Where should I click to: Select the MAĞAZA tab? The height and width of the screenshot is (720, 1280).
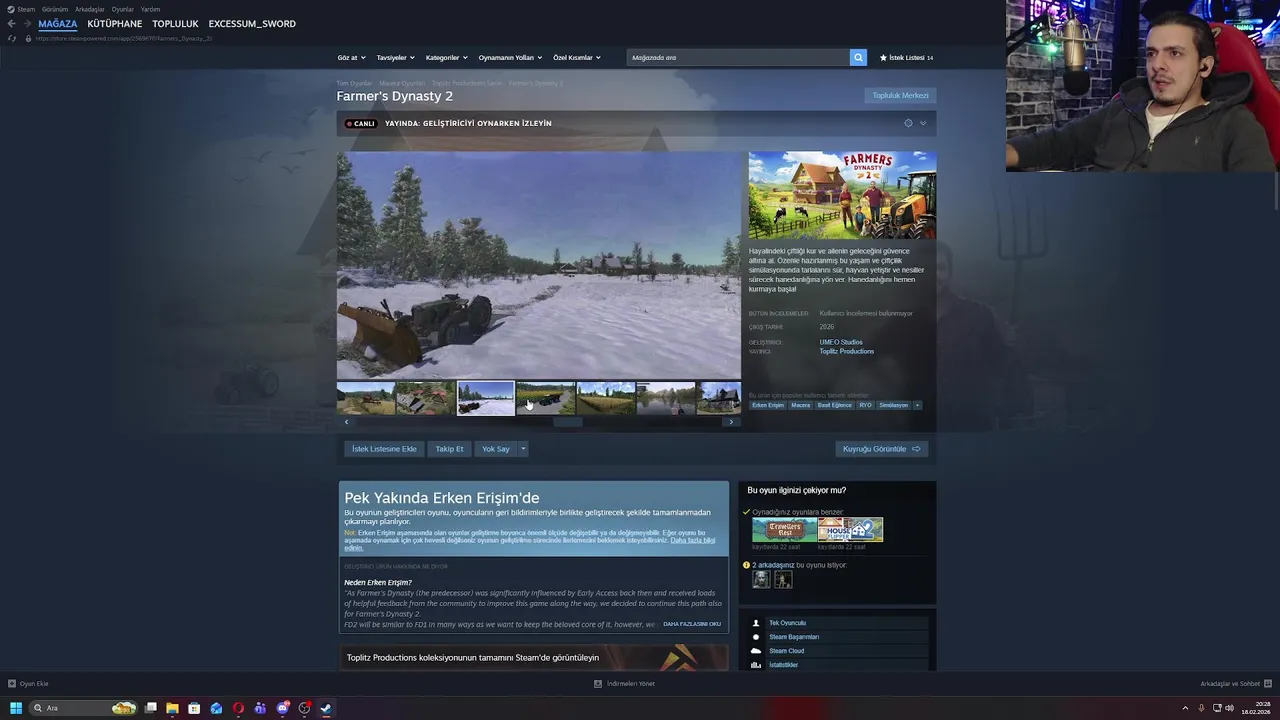pos(58,23)
